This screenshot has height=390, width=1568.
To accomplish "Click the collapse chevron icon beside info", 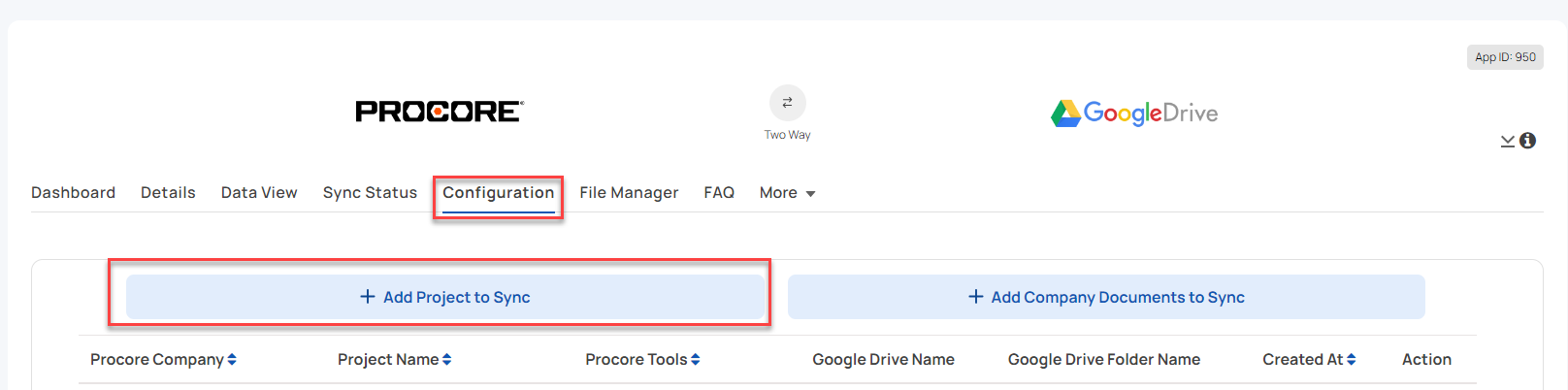I will tap(1507, 142).
